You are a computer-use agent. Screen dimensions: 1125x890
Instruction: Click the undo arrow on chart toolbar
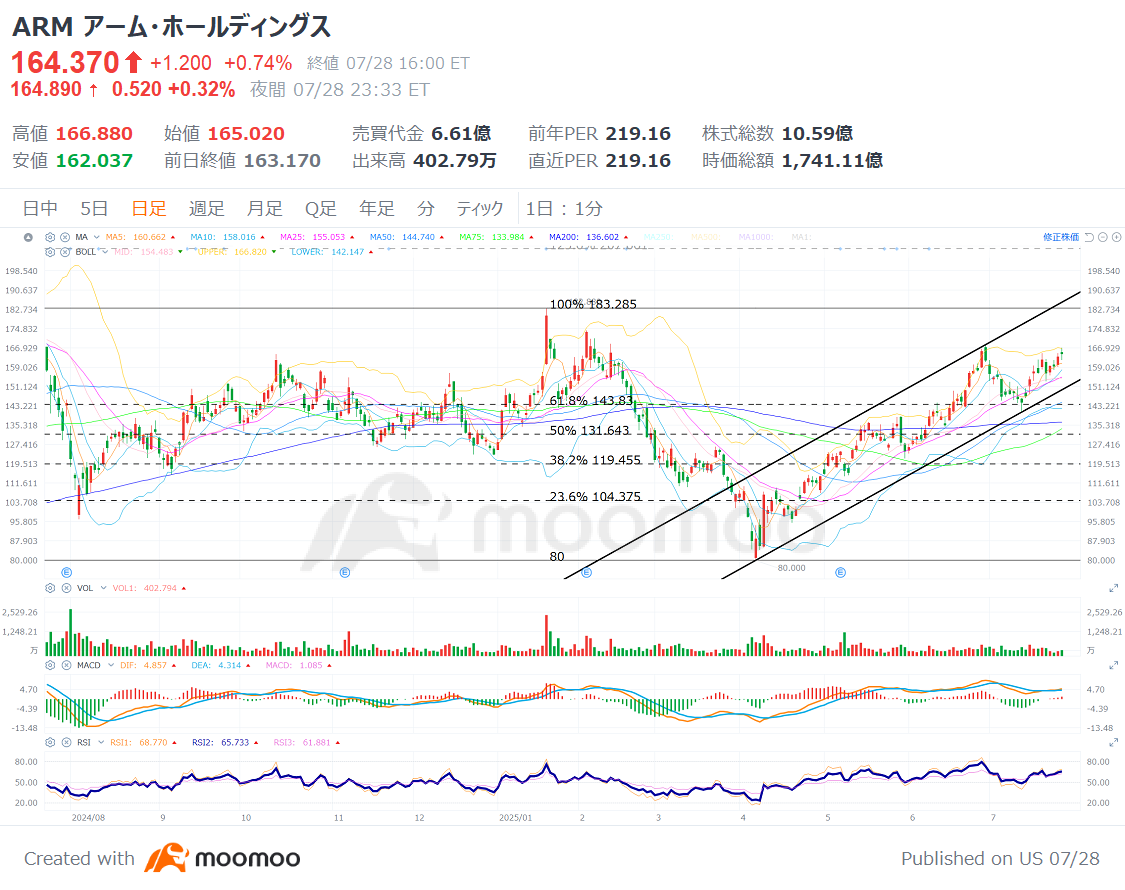1089,237
